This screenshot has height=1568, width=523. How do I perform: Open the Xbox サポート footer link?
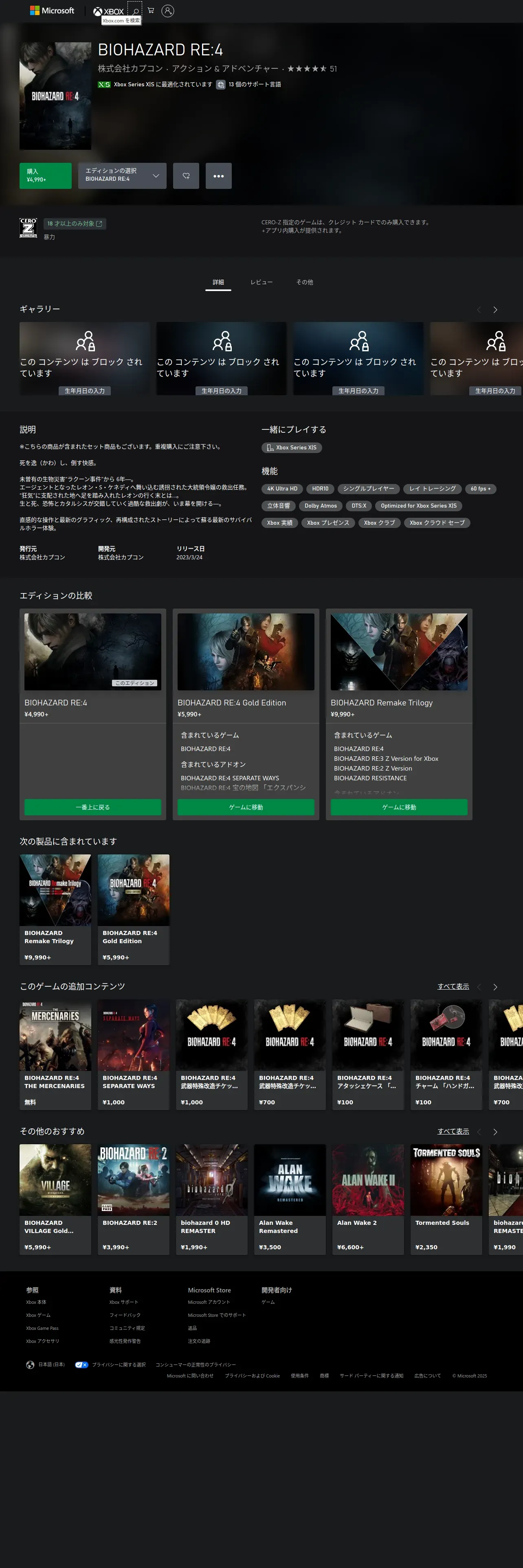tap(123, 1302)
